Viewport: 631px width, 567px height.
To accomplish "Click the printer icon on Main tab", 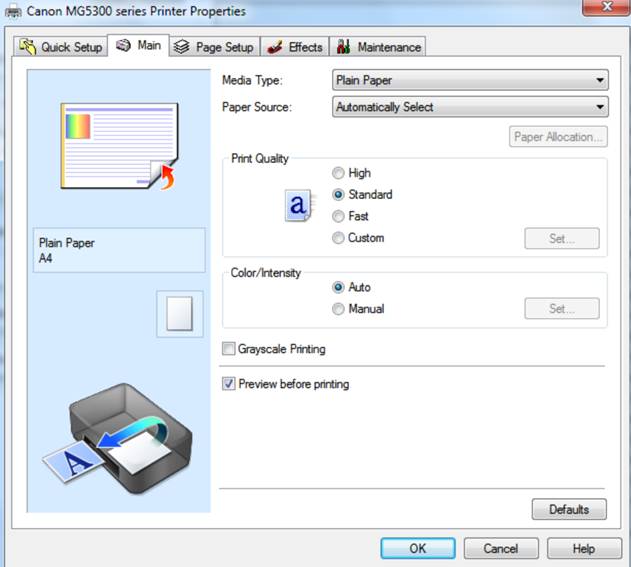I will tap(123, 45).
